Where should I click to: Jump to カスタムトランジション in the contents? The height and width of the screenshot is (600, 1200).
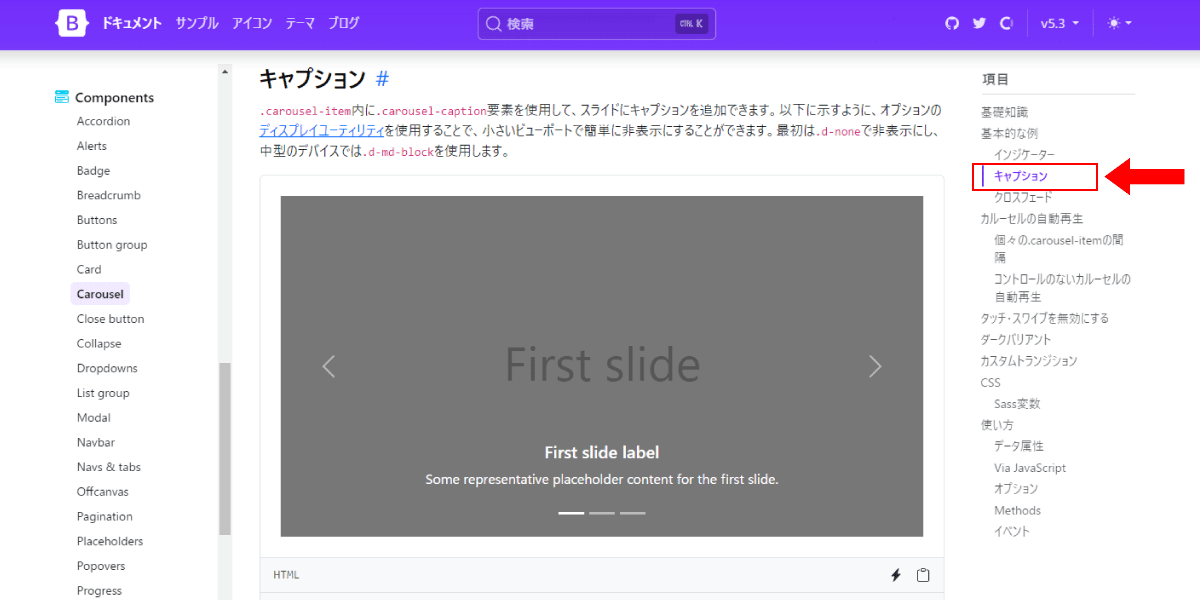[x=1029, y=361]
